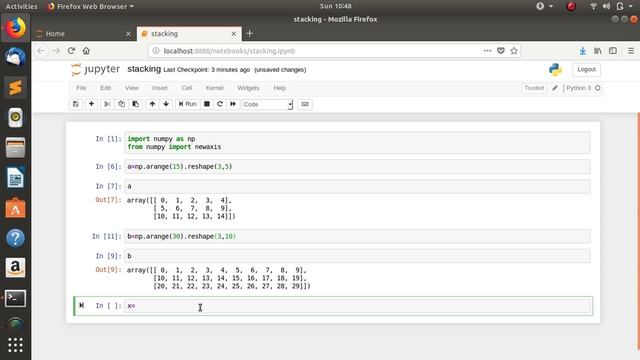Show applications grid in dock
The width and height of the screenshot is (640, 360).
(16, 345)
